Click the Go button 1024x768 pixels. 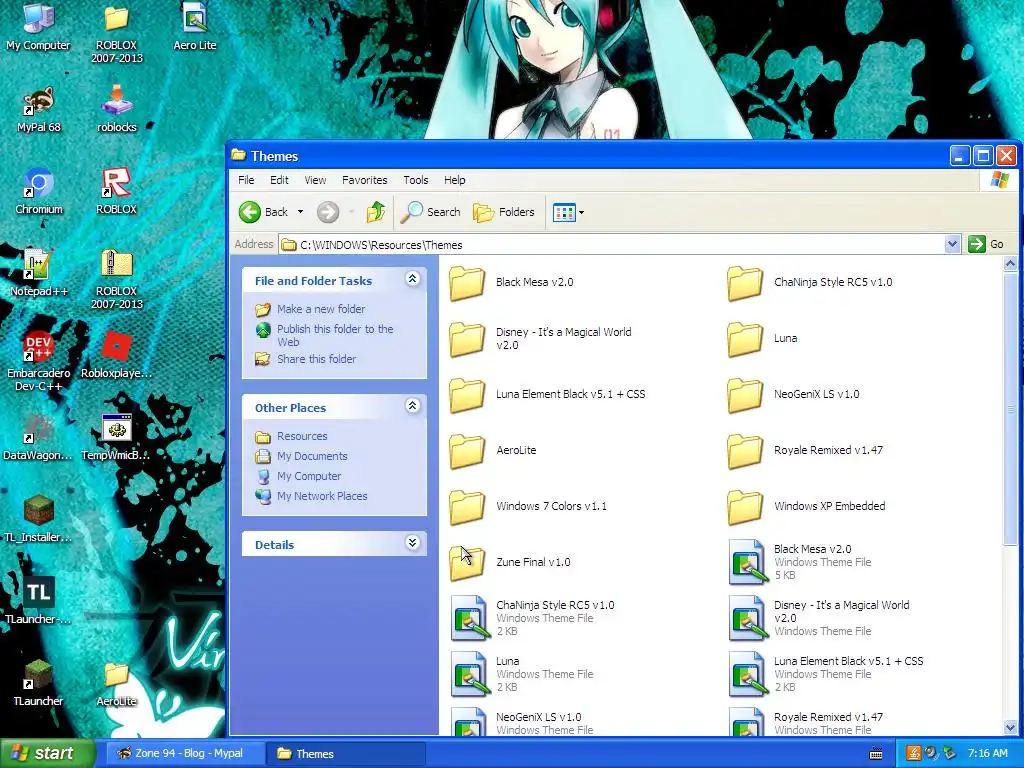pyautogui.click(x=986, y=244)
